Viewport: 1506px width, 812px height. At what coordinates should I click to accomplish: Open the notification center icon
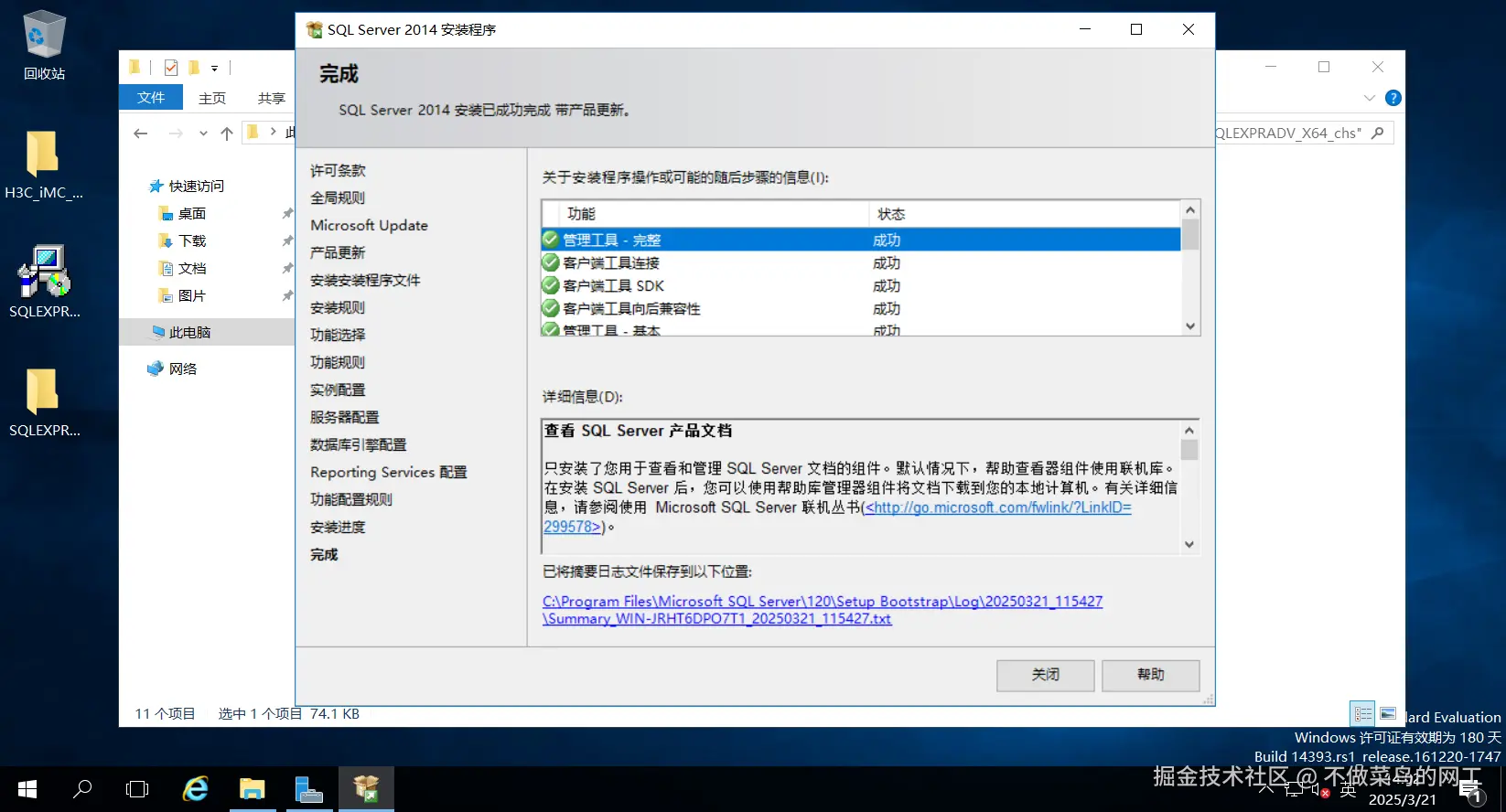pyautogui.click(x=1471, y=791)
